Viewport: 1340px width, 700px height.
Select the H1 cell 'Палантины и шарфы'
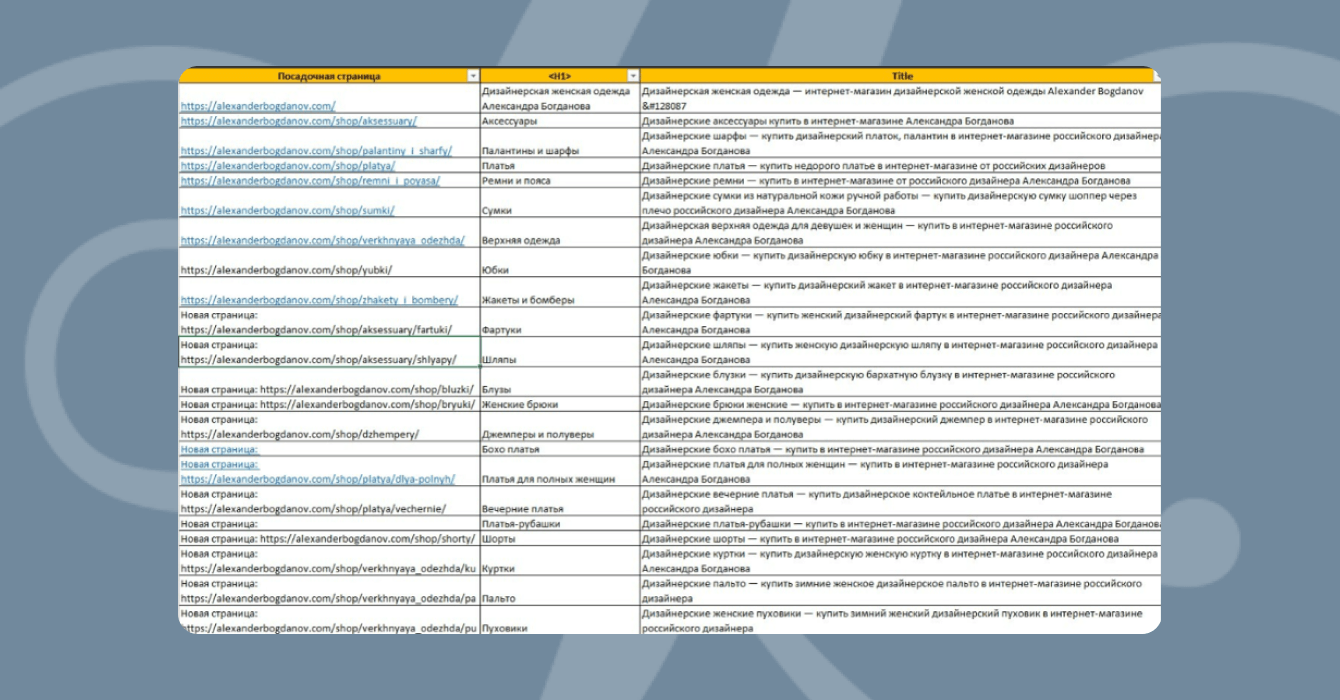(x=560, y=143)
